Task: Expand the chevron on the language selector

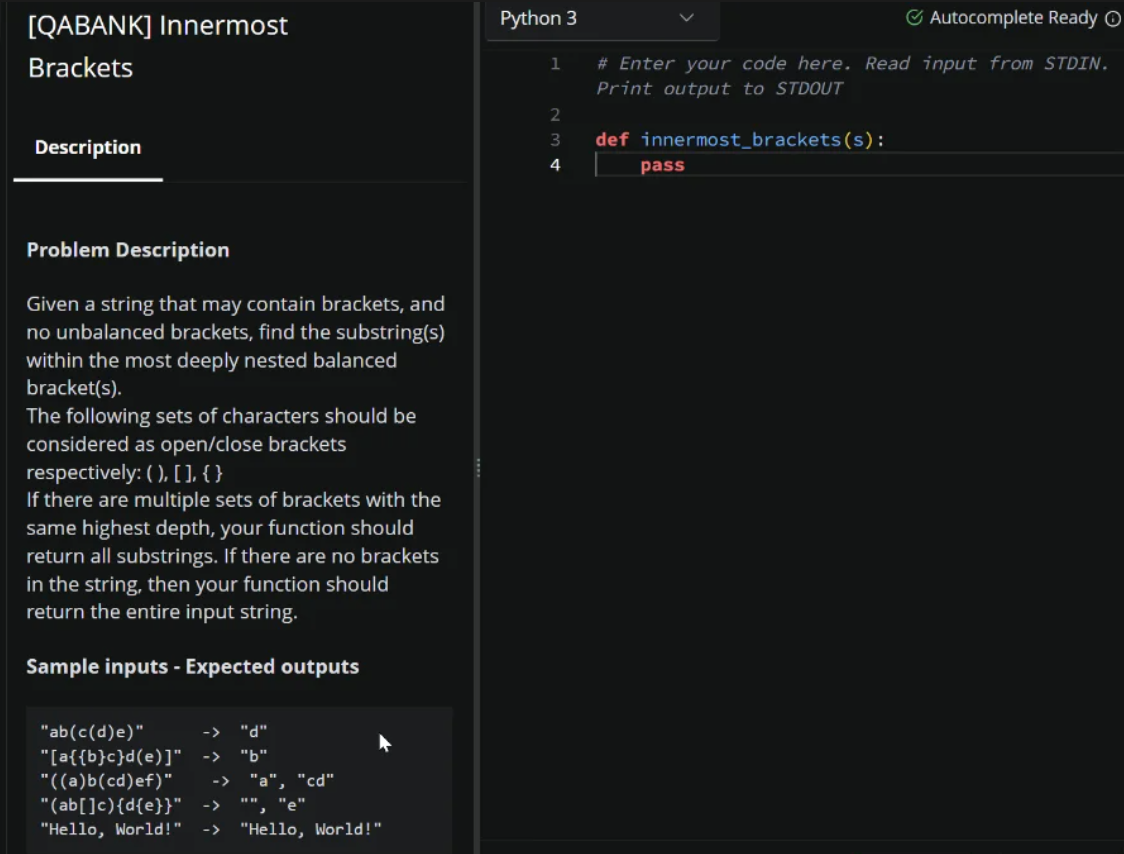Action: (x=687, y=18)
